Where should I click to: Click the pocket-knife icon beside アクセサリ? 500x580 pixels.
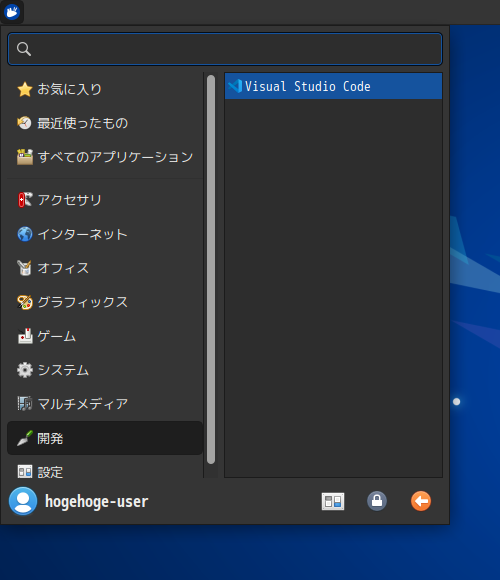(25, 200)
